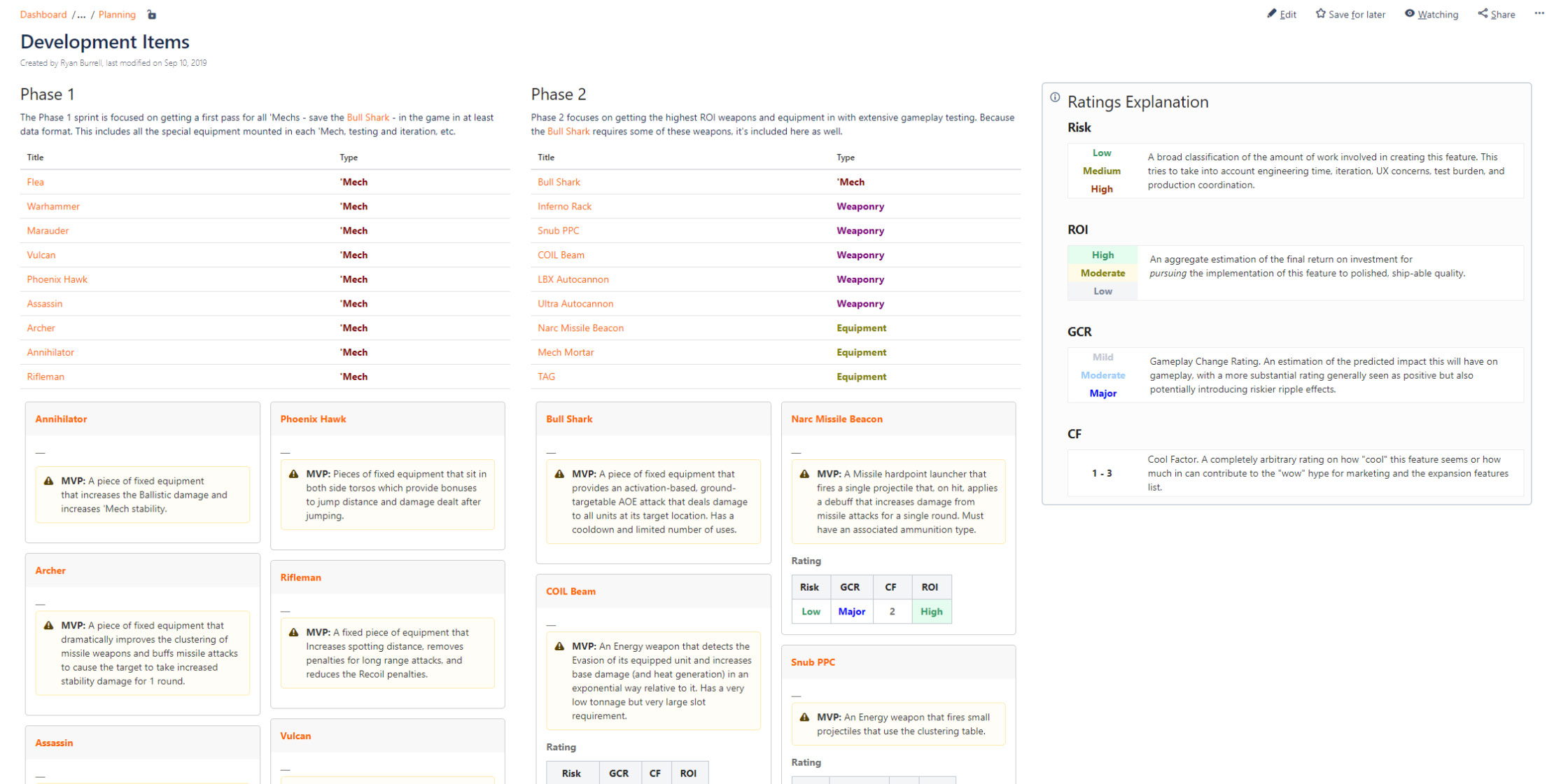Screen dimensions: 1554x784
Task: Click the Edit pencil icon
Action: (1271, 14)
